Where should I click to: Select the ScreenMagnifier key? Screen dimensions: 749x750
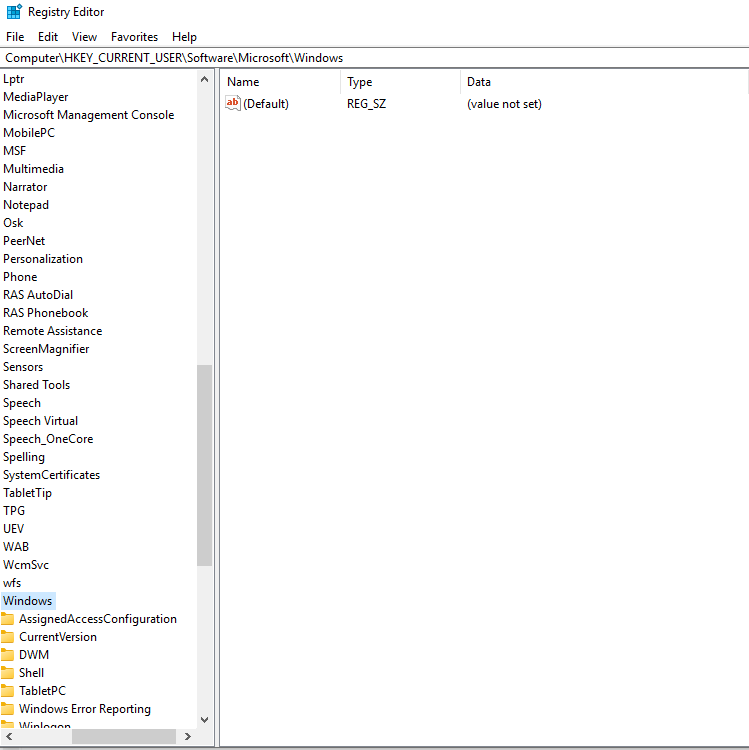[46, 349]
